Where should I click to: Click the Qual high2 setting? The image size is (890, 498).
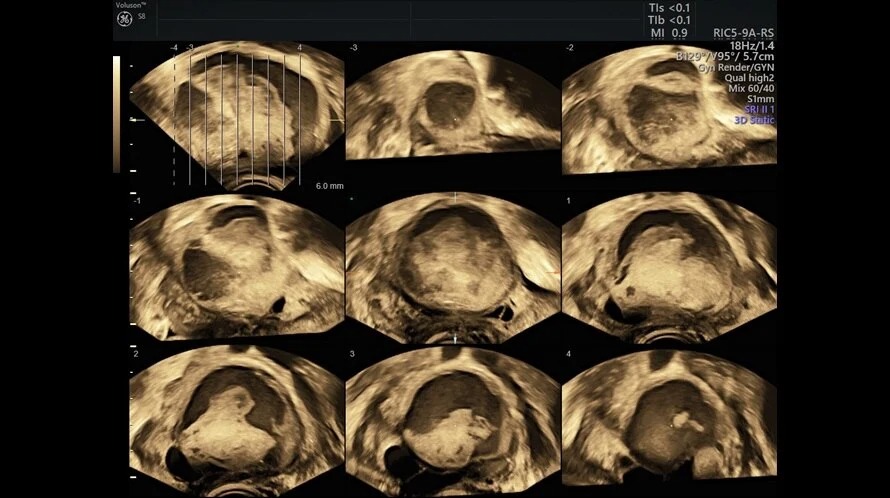coord(749,78)
